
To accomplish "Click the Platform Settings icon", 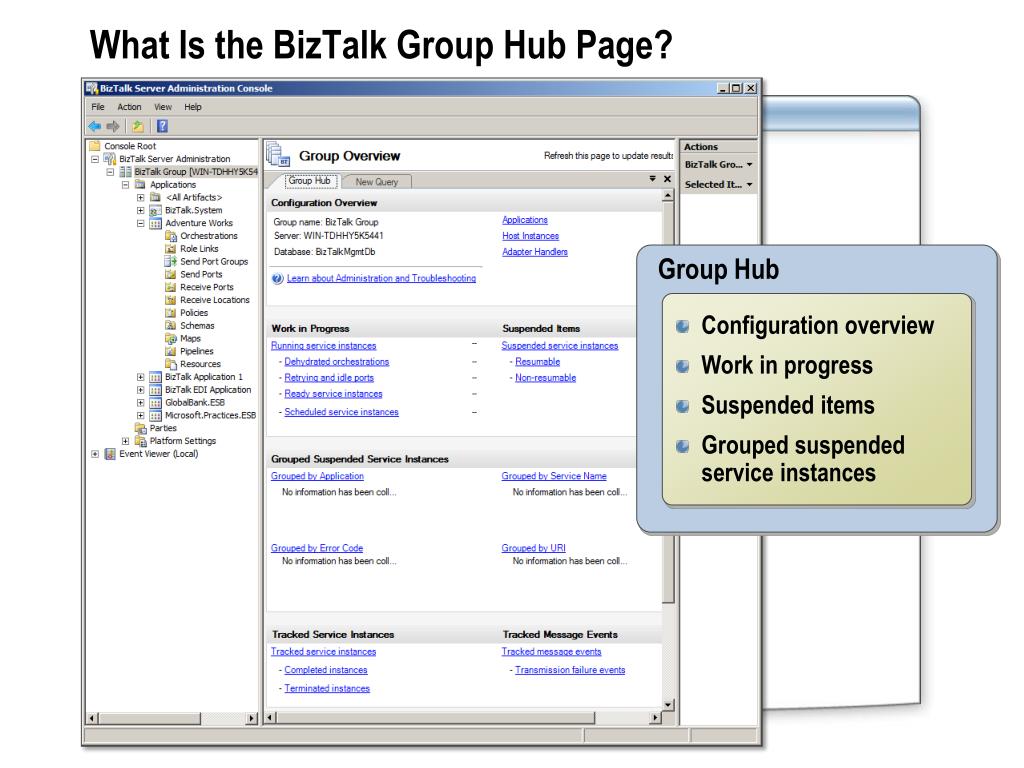I will 140,441.
